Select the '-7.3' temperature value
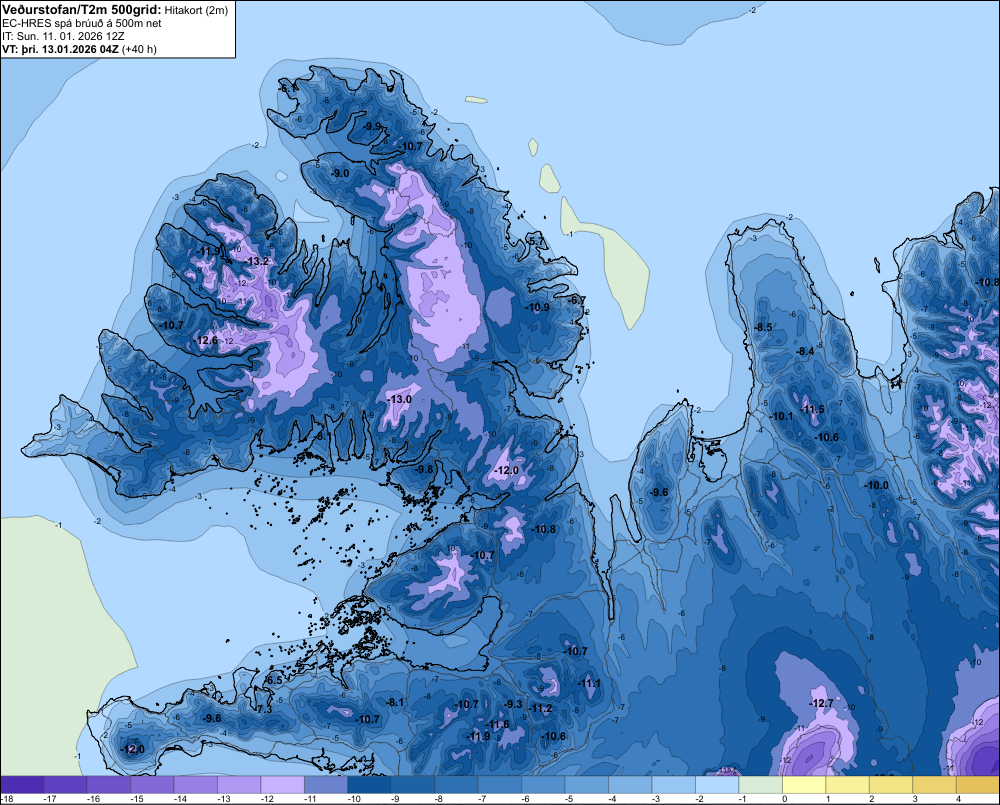Image resolution: width=1000 pixels, height=805 pixels. [264, 709]
